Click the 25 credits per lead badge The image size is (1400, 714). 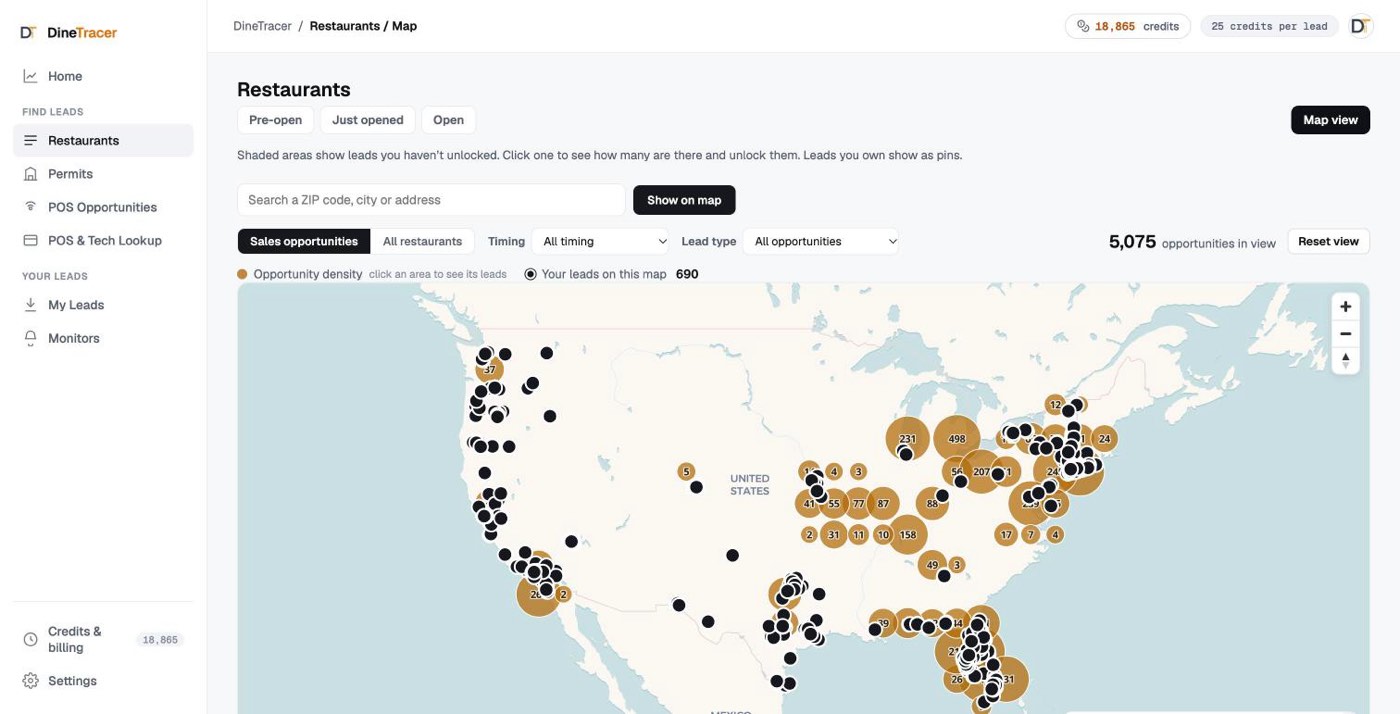1269,26
